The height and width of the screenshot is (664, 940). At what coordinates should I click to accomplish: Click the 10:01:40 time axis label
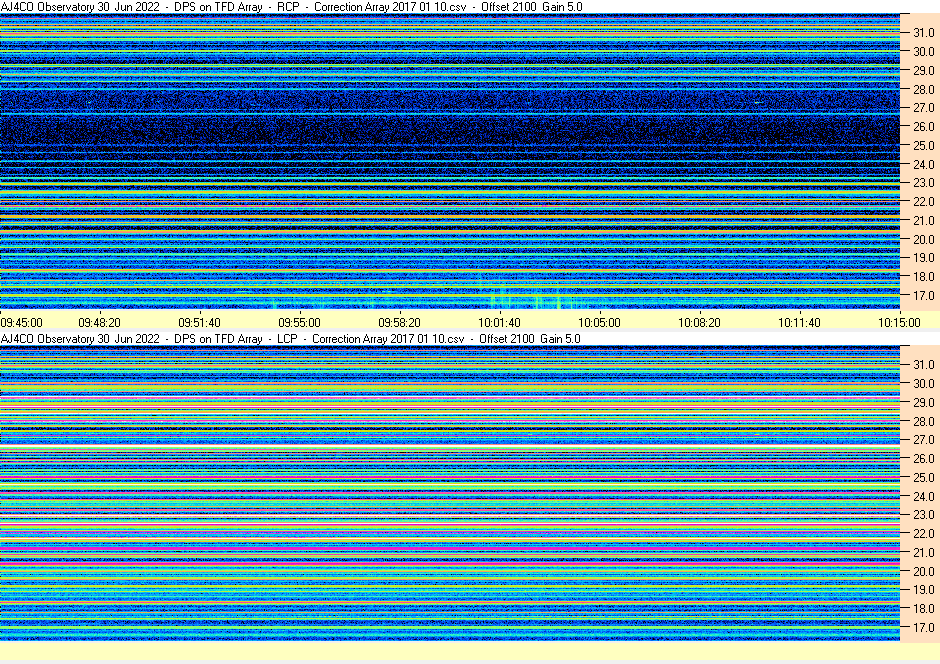click(499, 323)
